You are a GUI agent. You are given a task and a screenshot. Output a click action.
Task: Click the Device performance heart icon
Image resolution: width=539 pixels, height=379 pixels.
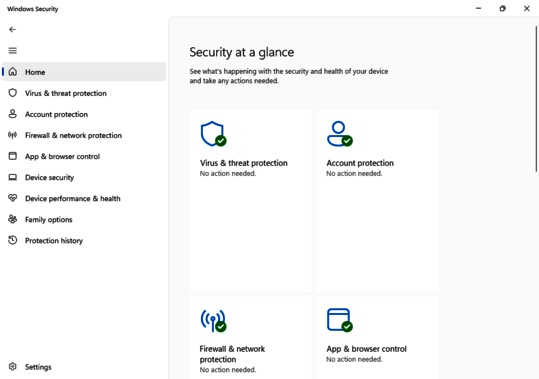pos(13,198)
